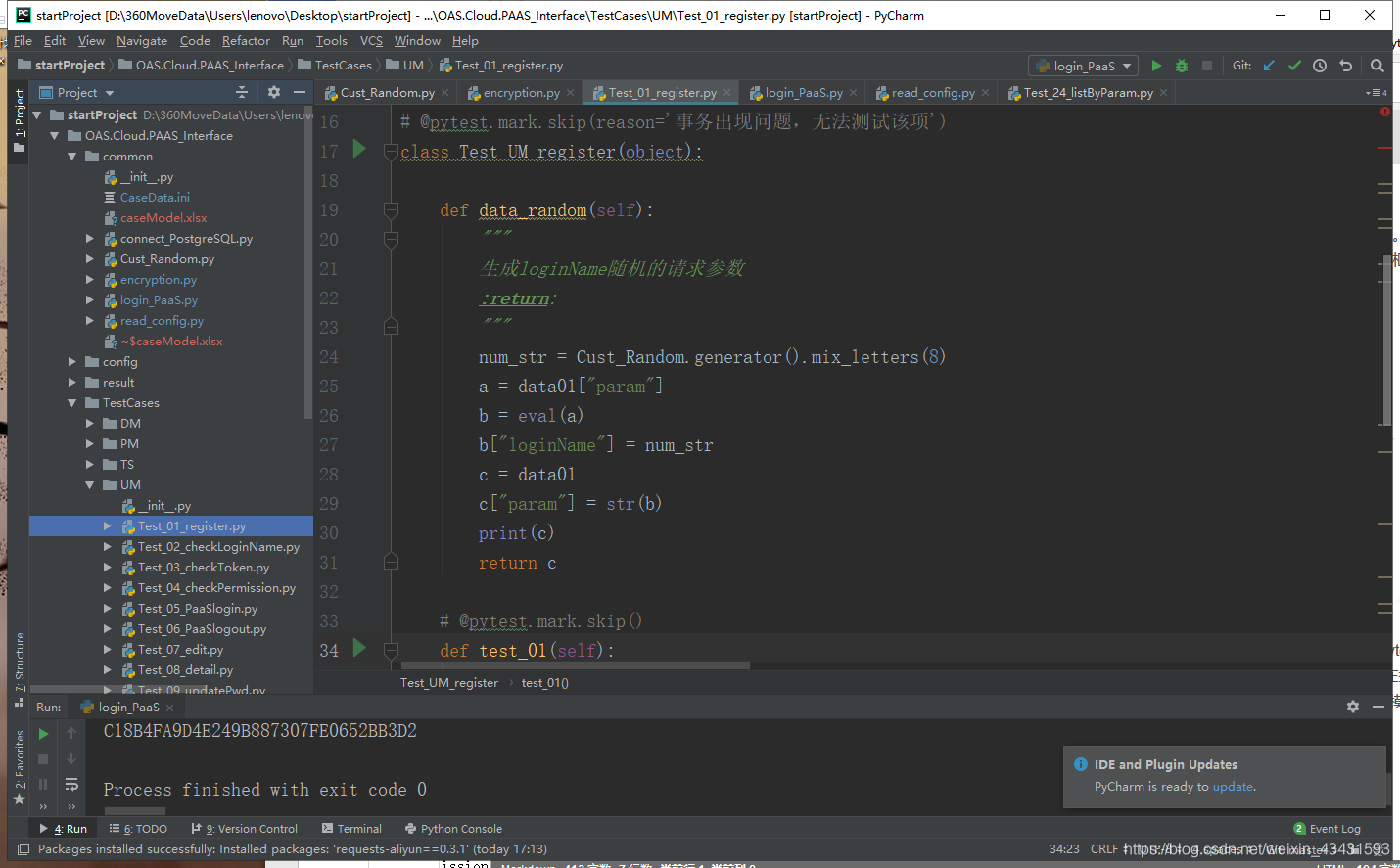This screenshot has width=1400, height=868.
Task: Collapse the common folder
Action: (72, 157)
